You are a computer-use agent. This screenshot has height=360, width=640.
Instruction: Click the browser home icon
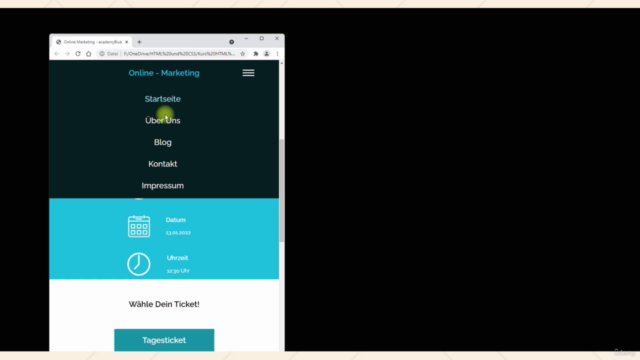coord(89,54)
